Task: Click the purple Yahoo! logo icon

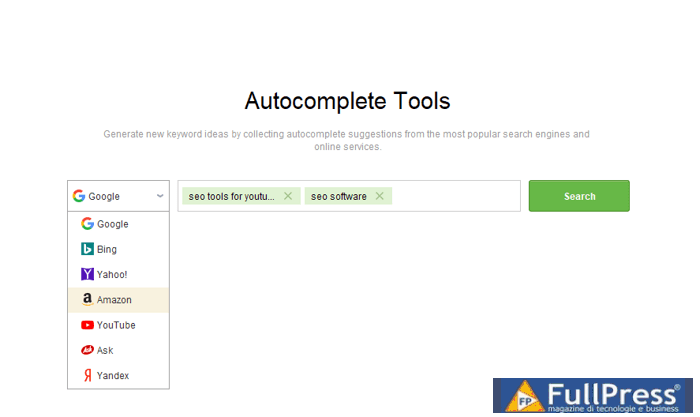Action: 88,274
